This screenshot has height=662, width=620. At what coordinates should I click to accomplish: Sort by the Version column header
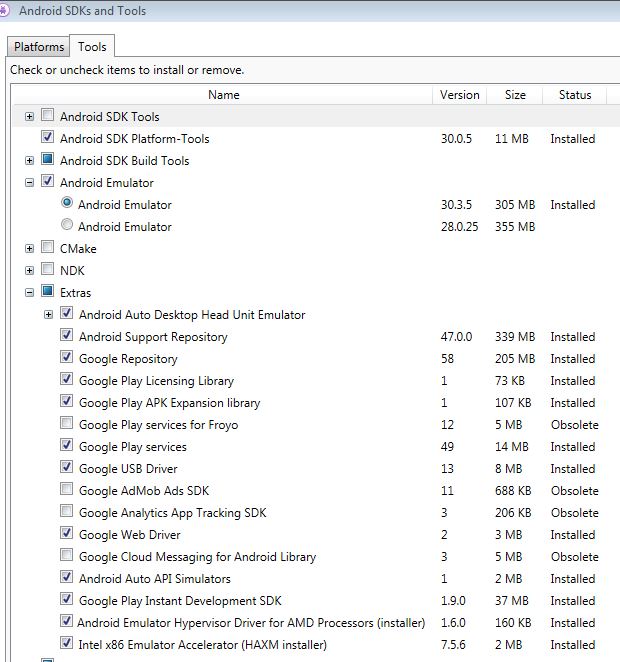(x=460, y=95)
